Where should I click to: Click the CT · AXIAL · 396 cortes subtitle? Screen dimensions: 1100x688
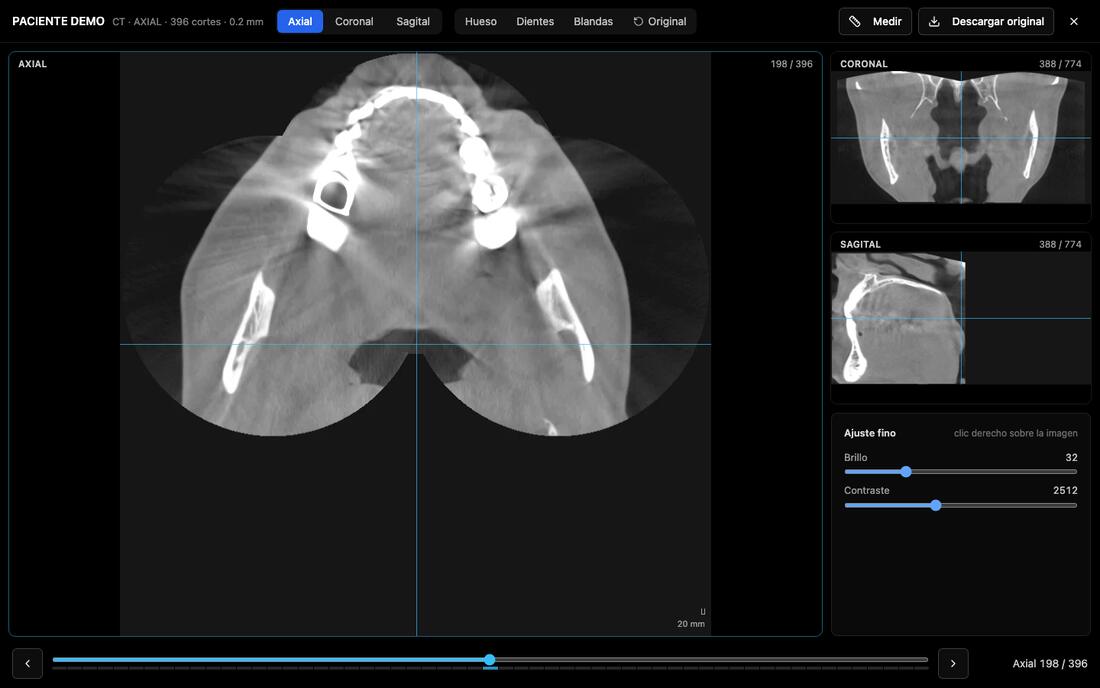(188, 22)
